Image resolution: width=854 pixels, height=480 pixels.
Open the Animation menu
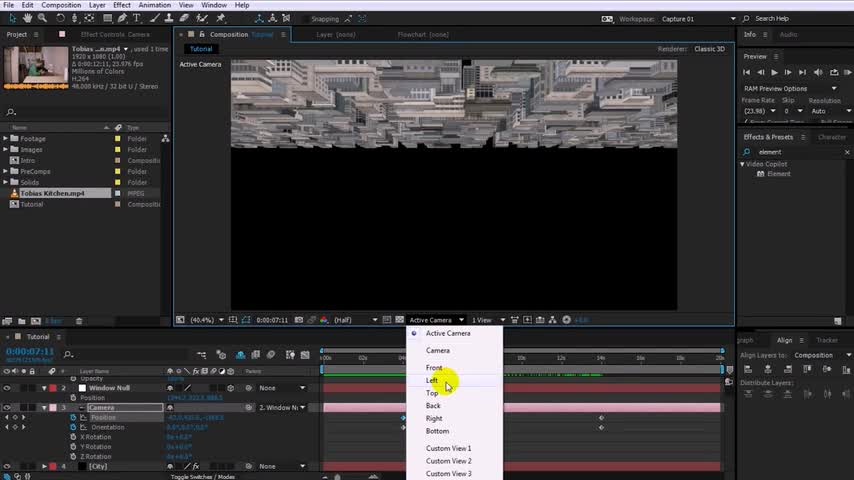154,5
